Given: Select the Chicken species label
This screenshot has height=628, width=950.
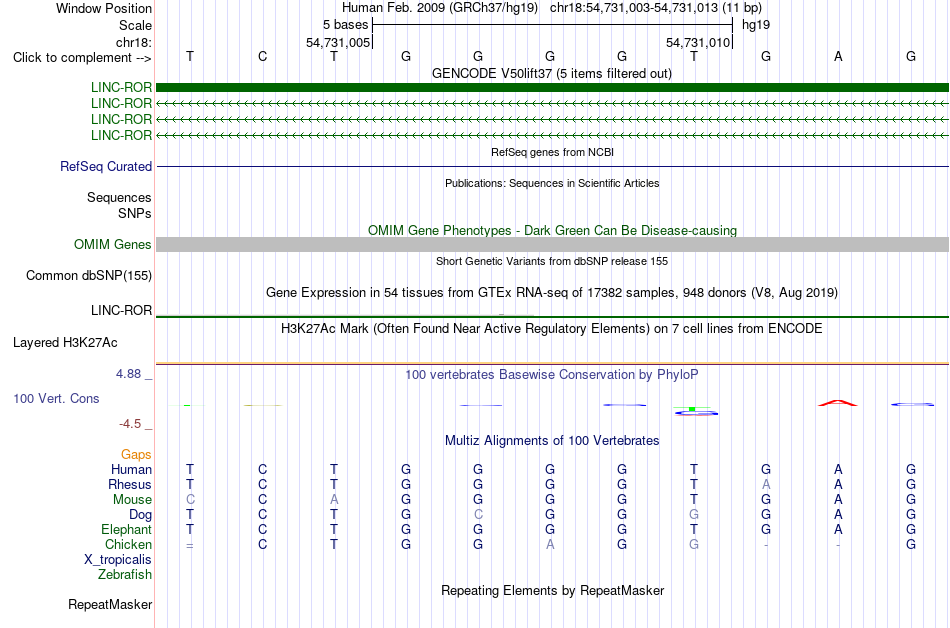Looking at the screenshot, I should (128, 544).
